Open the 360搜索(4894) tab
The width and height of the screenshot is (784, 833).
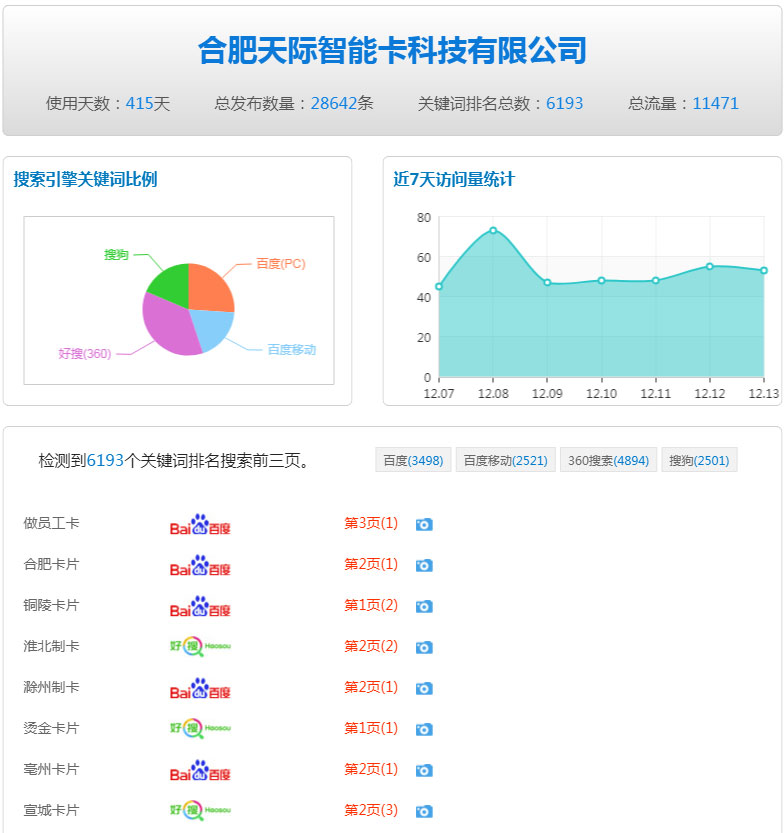608,460
